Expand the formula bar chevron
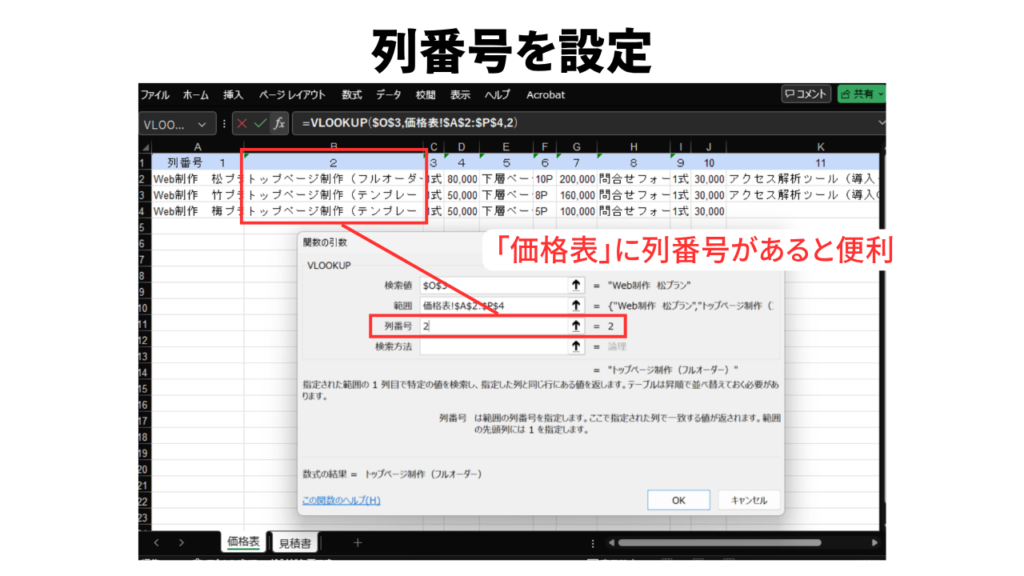1024x576 pixels. (881, 123)
